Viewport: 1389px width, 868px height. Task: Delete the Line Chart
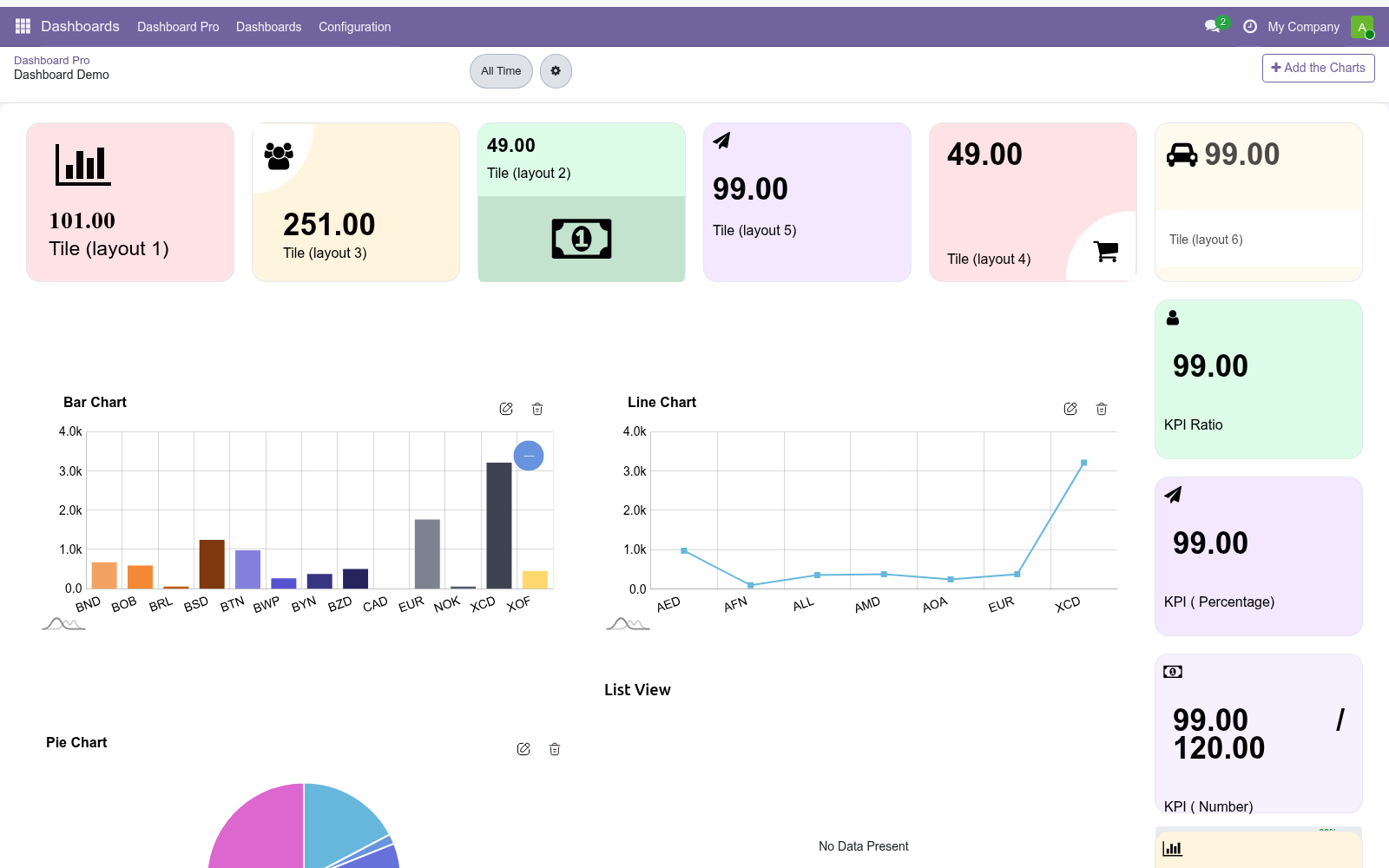click(x=1102, y=409)
